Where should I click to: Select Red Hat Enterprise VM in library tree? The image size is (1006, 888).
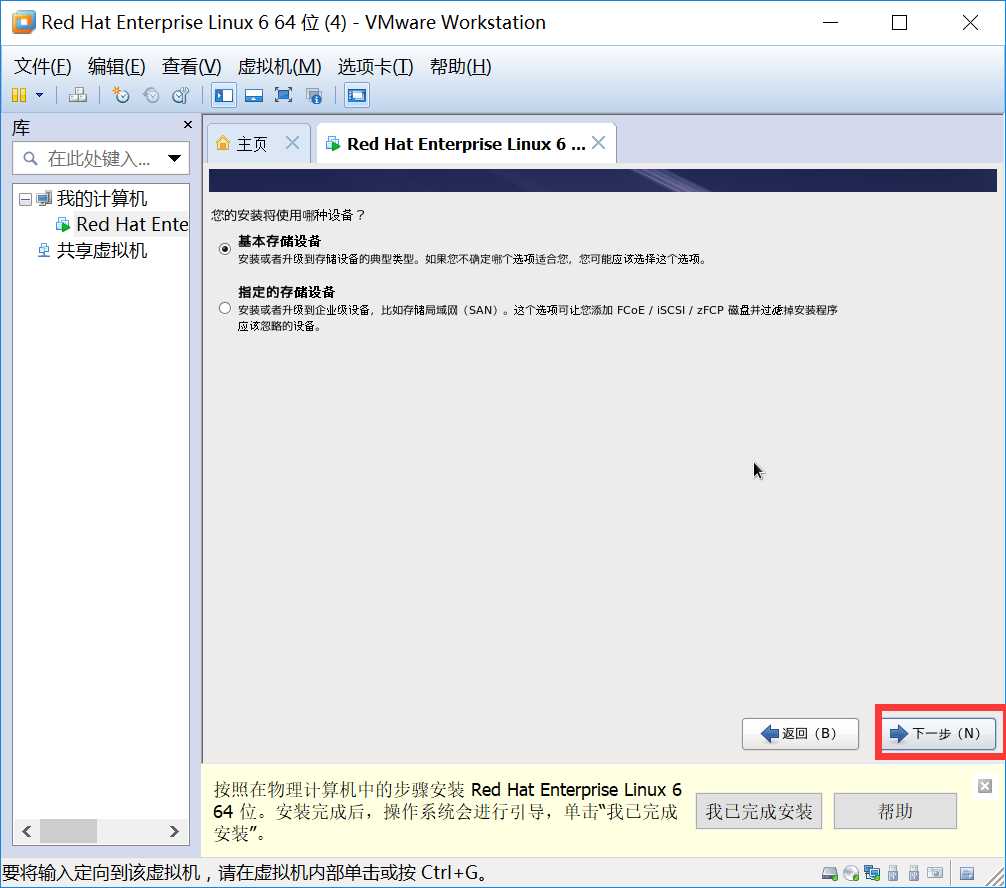pos(132,225)
